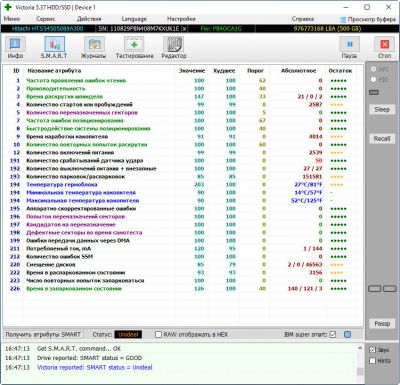
Task: Click the log scrollbar up arrow
Action: pos(360,348)
